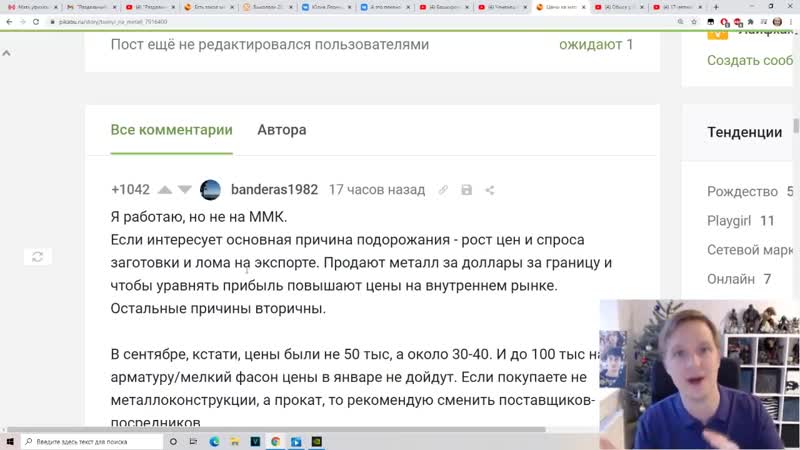800x450 pixels.
Task: Close the active 'Цены на мет' tab
Action: point(584,7)
